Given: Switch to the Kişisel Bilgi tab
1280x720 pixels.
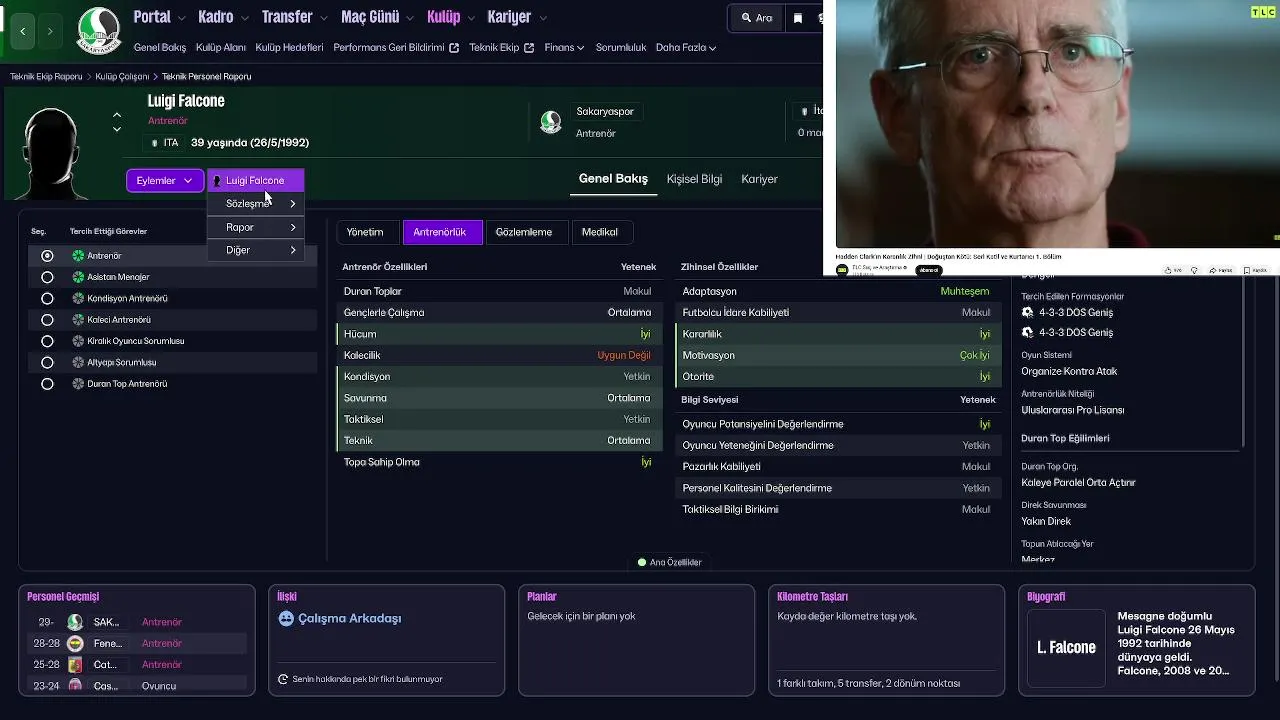Looking at the screenshot, I should point(694,179).
